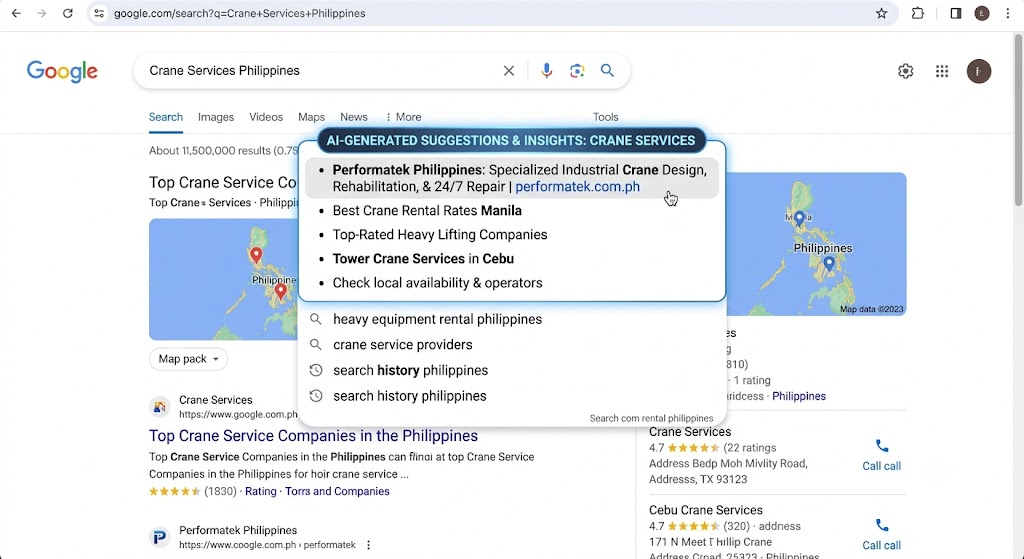The height and width of the screenshot is (559, 1024).
Task: Select Best Crane Rental Rates Manila suggestion
Action: [427, 211]
